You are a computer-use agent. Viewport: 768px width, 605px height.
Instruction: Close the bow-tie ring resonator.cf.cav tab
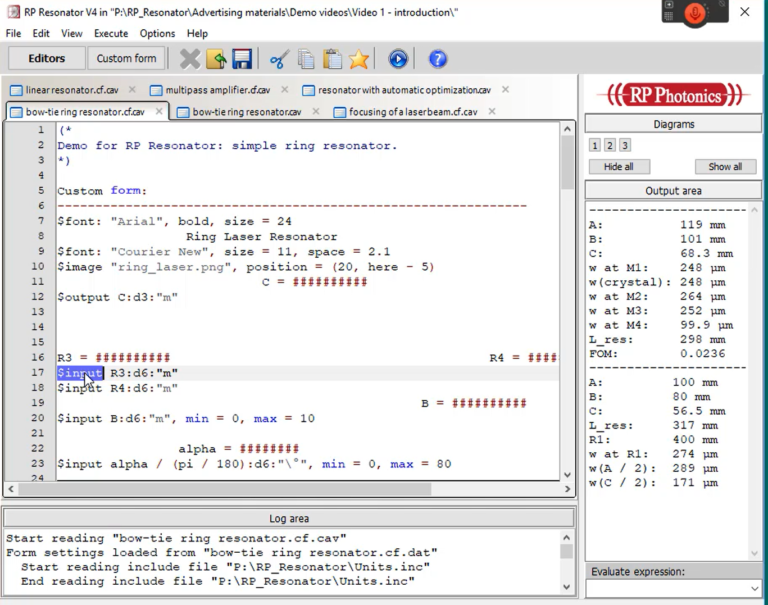(159, 111)
